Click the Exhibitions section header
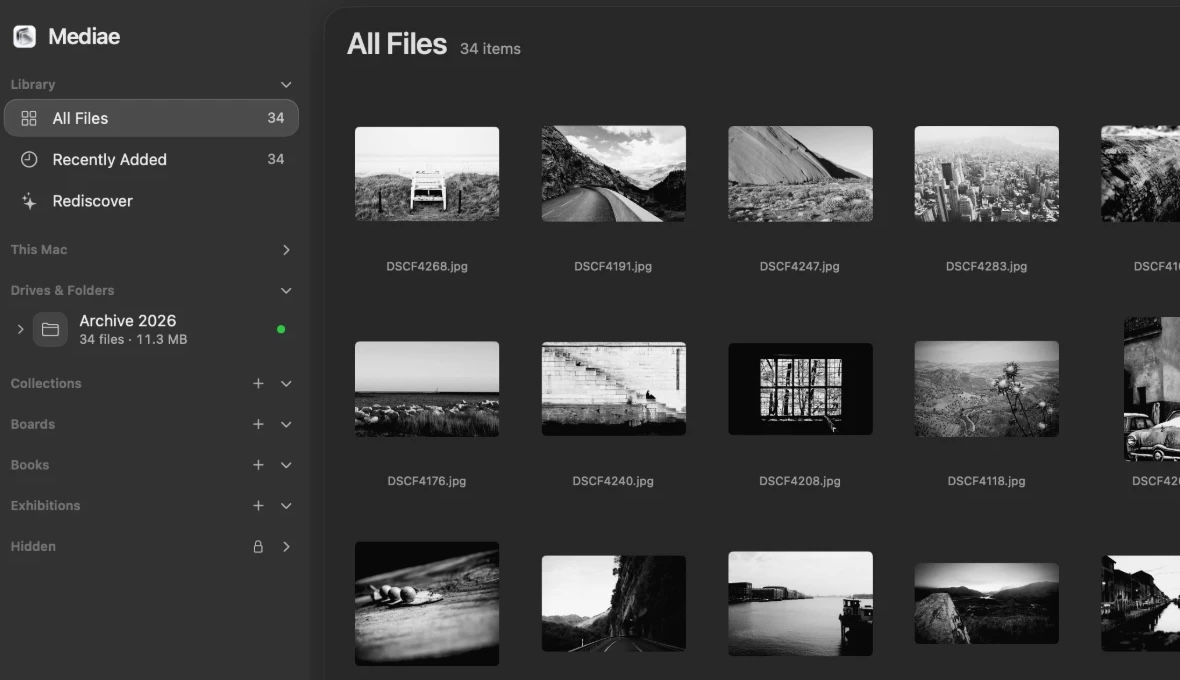Screen dimensions: 1180x680 click(x=45, y=505)
